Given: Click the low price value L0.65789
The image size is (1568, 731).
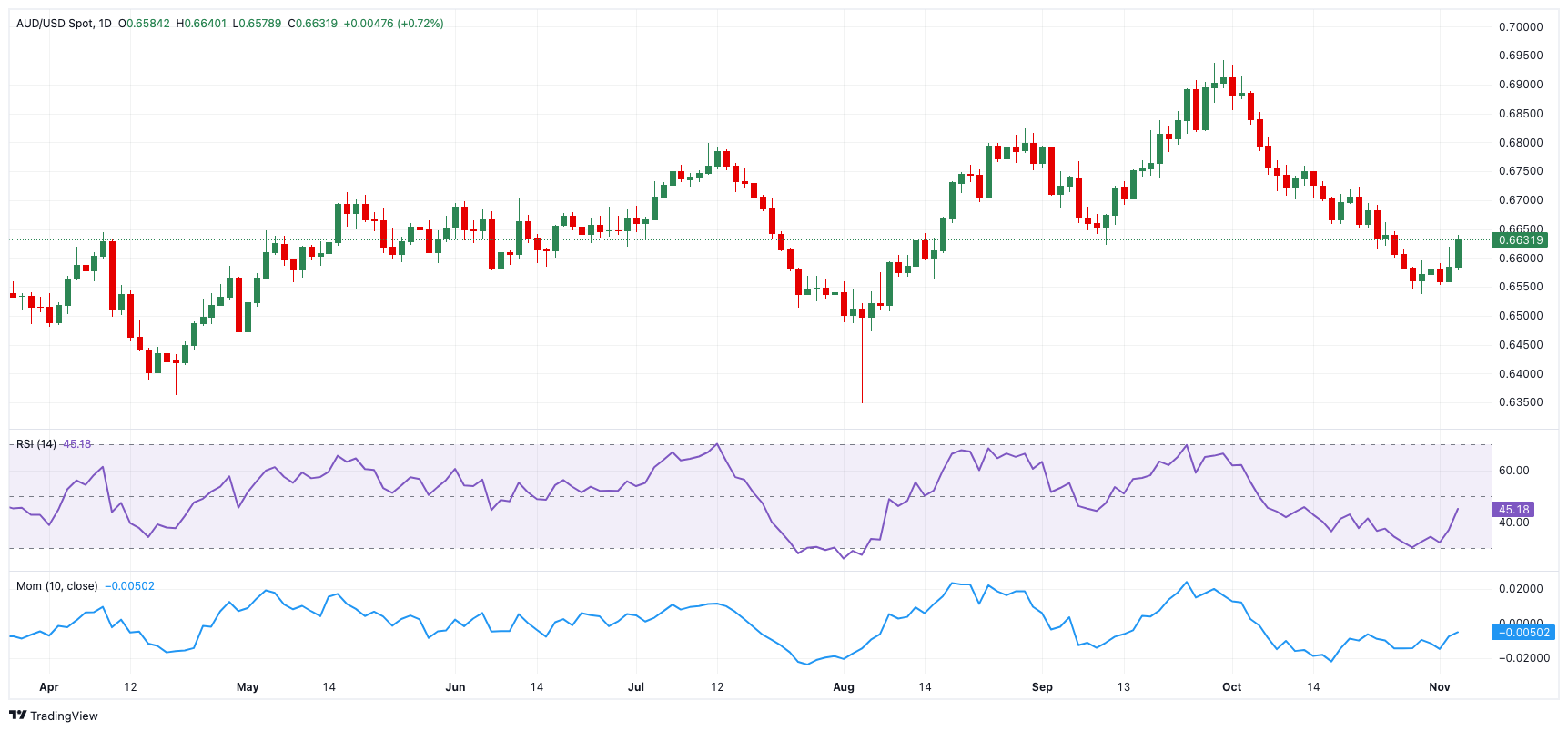Looking at the screenshot, I should pos(257,24).
